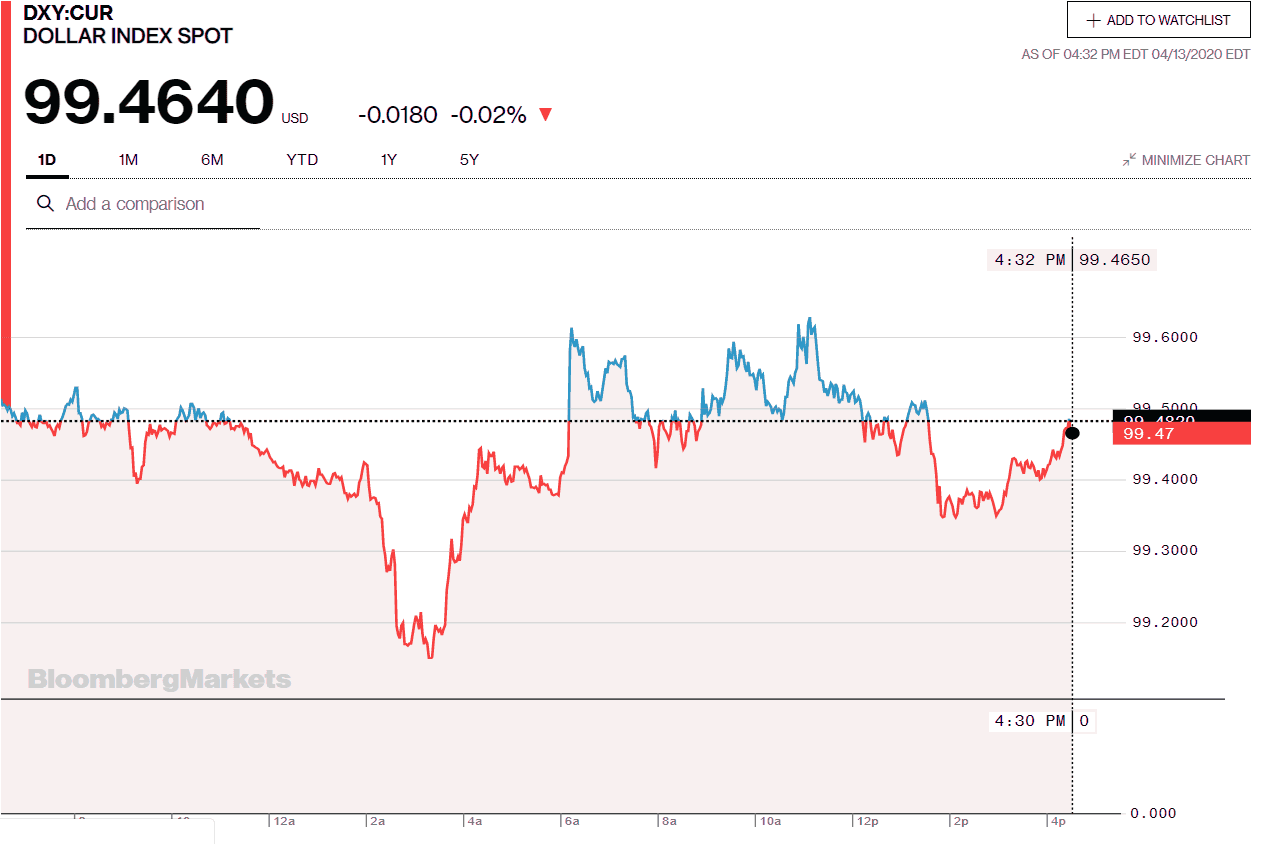Click the red 99.47 price flag

pos(1180,434)
